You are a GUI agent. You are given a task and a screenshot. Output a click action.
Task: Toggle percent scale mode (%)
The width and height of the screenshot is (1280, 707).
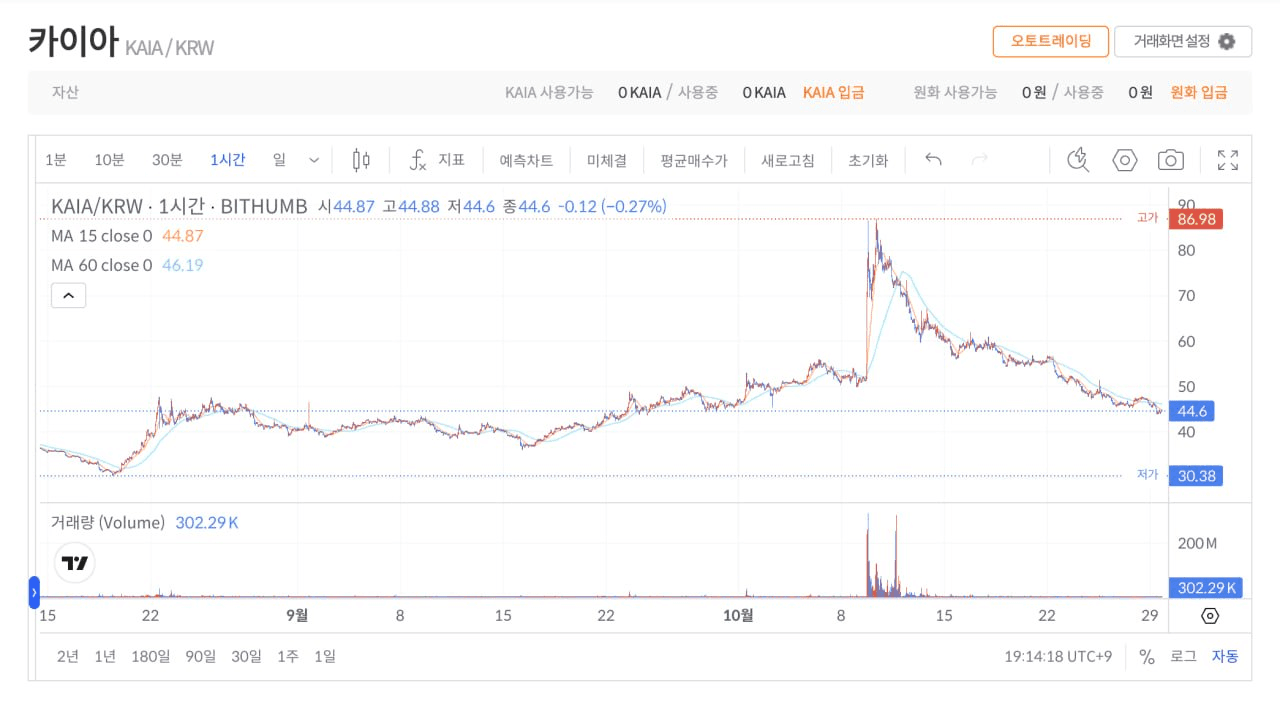click(x=1147, y=657)
